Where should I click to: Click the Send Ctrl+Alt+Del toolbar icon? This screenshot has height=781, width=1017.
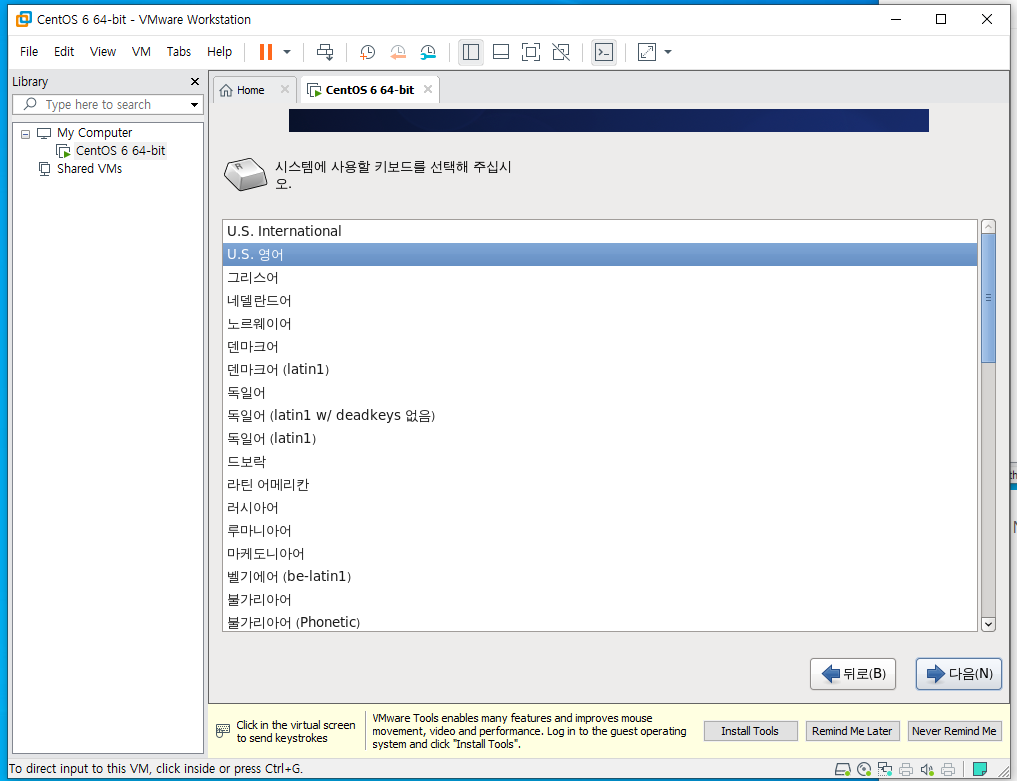click(x=325, y=52)
